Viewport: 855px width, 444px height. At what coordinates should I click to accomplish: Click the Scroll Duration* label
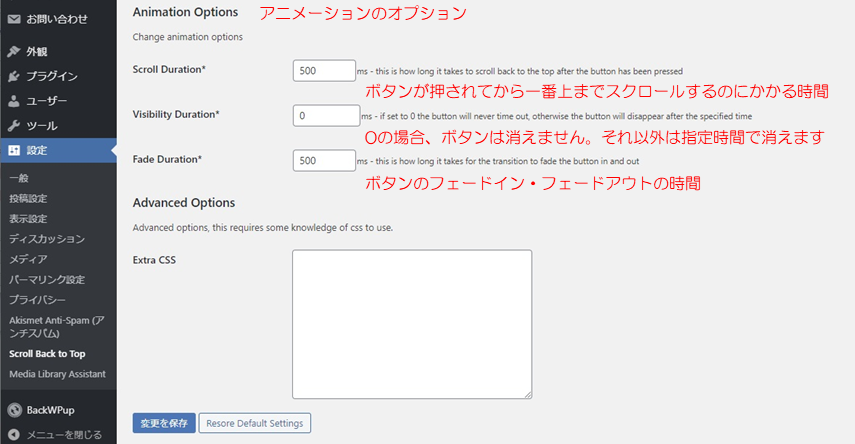click(x=169, y=69)
